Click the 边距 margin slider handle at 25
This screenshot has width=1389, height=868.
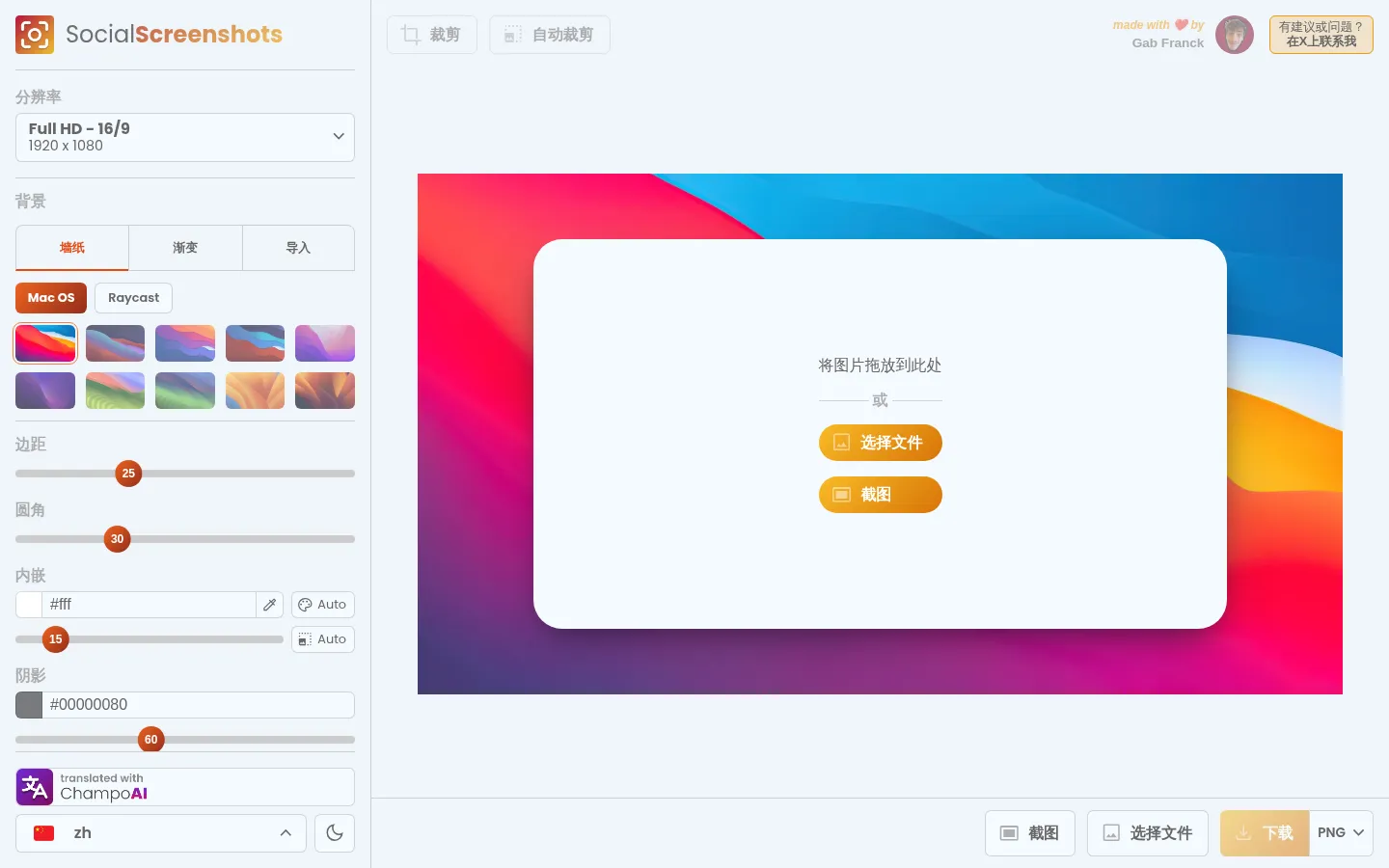pyautogui.click(x=128, y=474)
